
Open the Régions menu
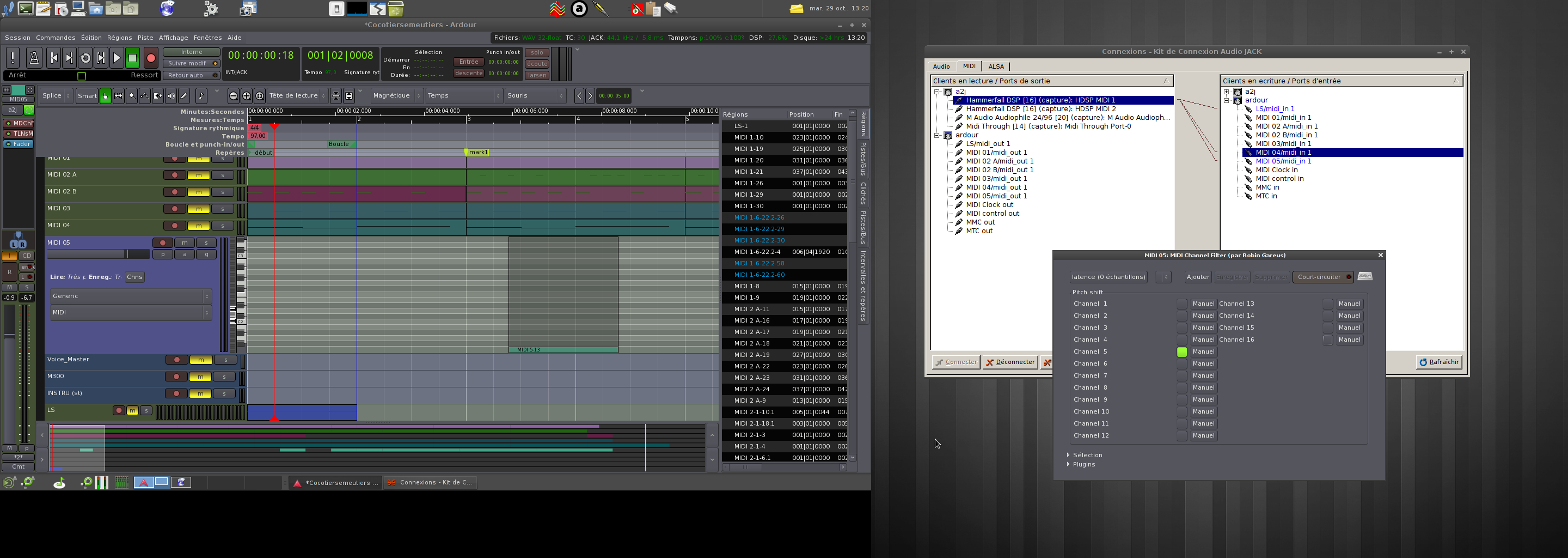[119, 38]
